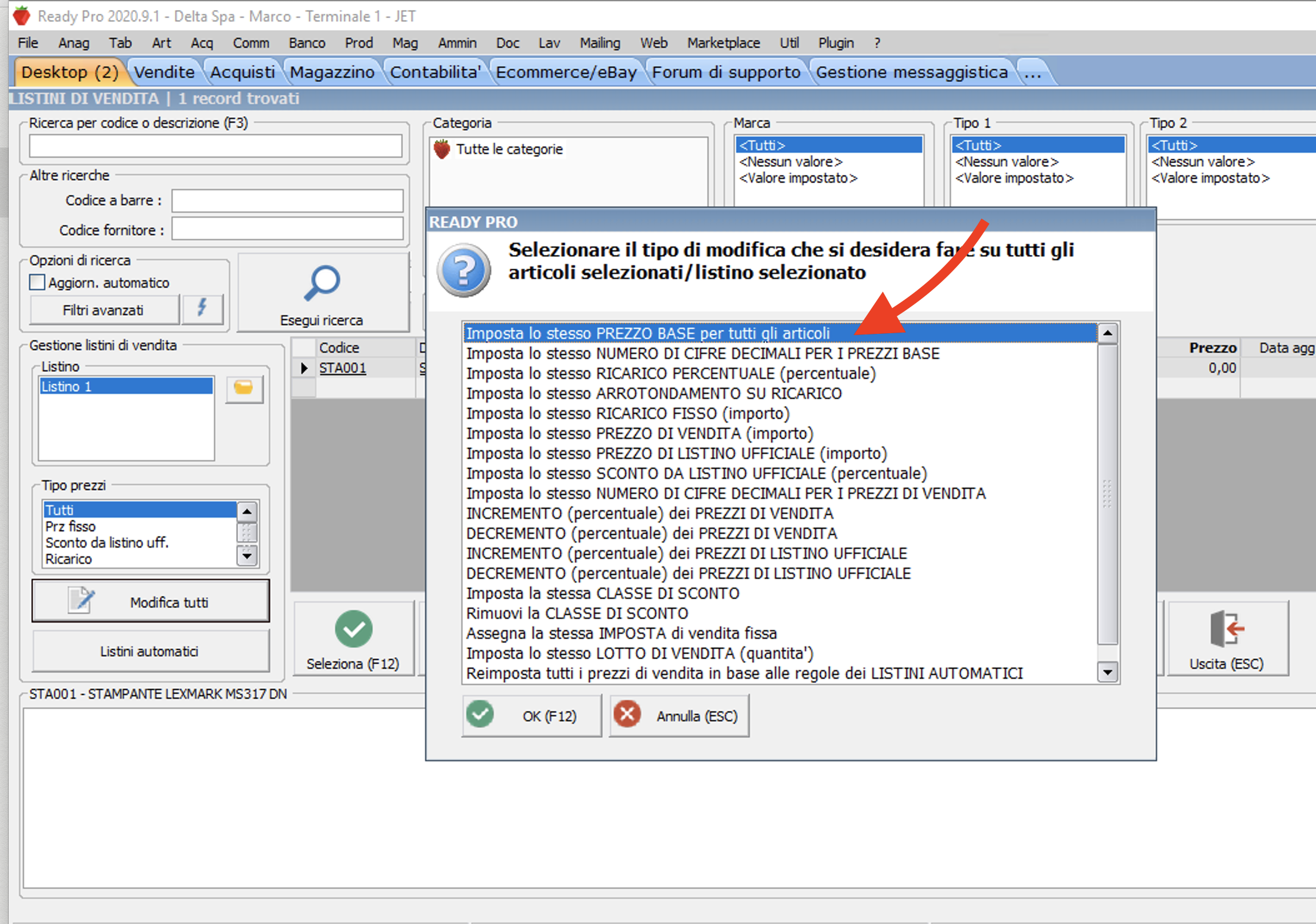Screen dimensions: 1316x924
Task: Select INCREMENTO dei PREZZI DI VENDITA option
Action: tap(780, 513)
